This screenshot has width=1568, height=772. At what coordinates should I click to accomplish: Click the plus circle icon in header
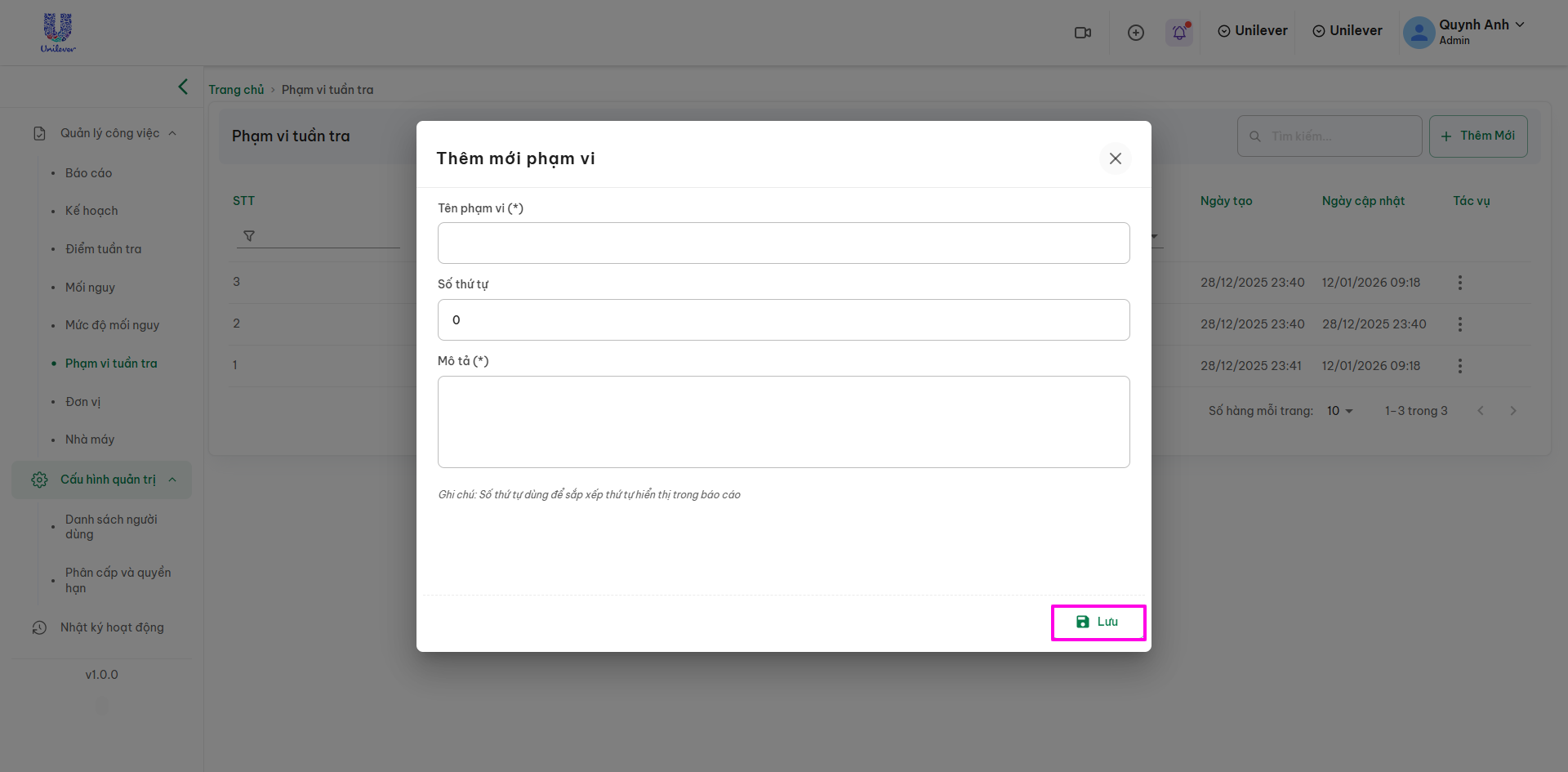pyautogui.click(x=1135, y=33)
